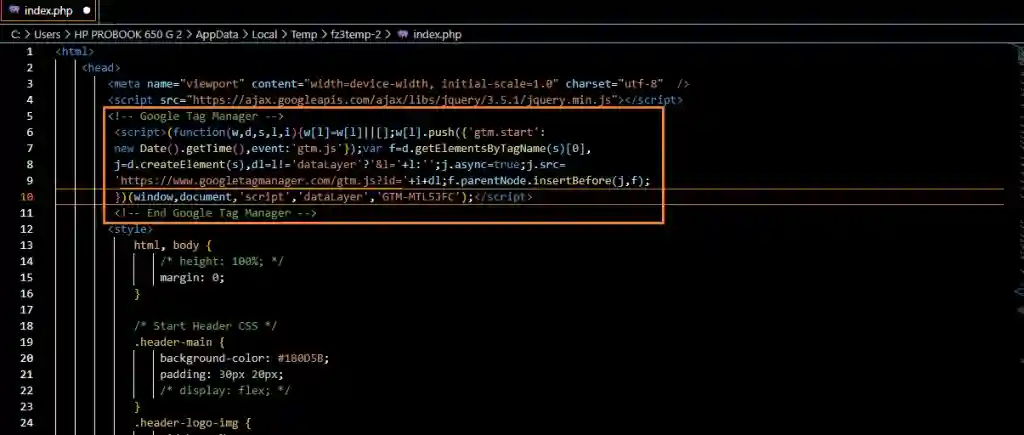Click the PHP file icon on index.php tab
The width and height of the screenshot is (1024, 435).
14,11
